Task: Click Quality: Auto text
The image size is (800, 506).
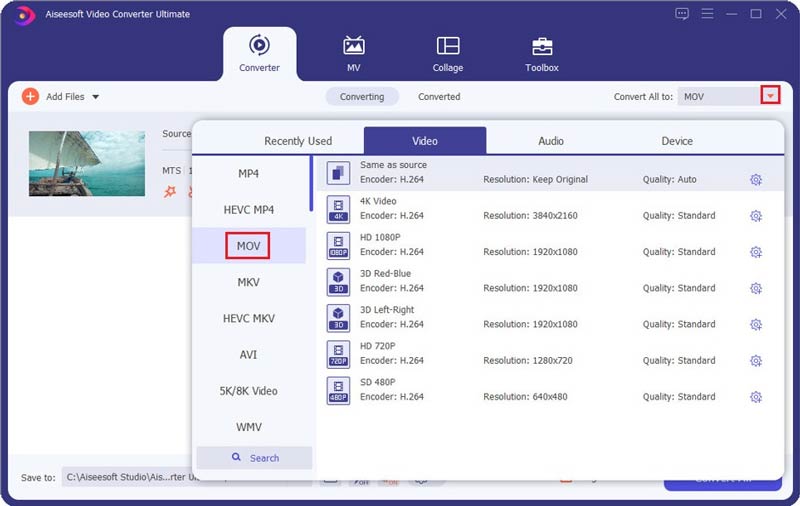Action: tap(669, 179)
